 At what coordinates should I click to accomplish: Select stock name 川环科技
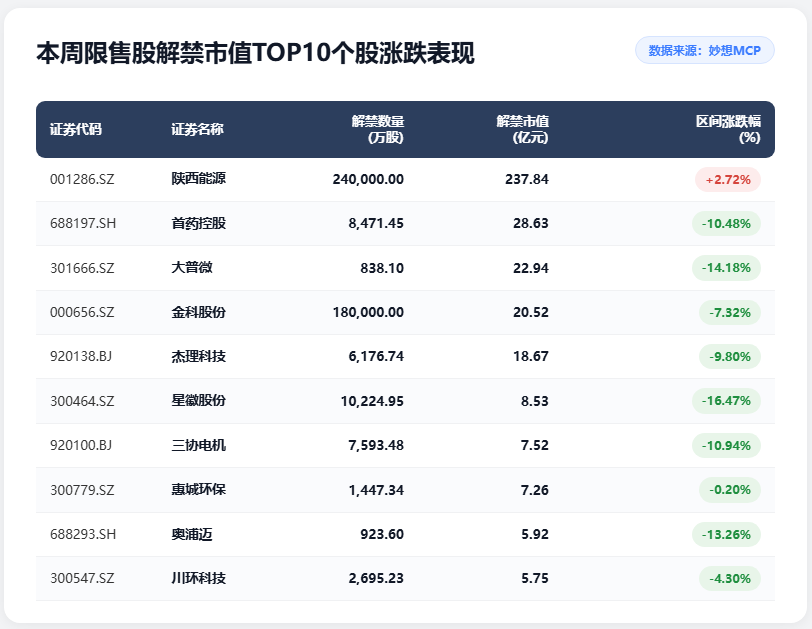198,578
